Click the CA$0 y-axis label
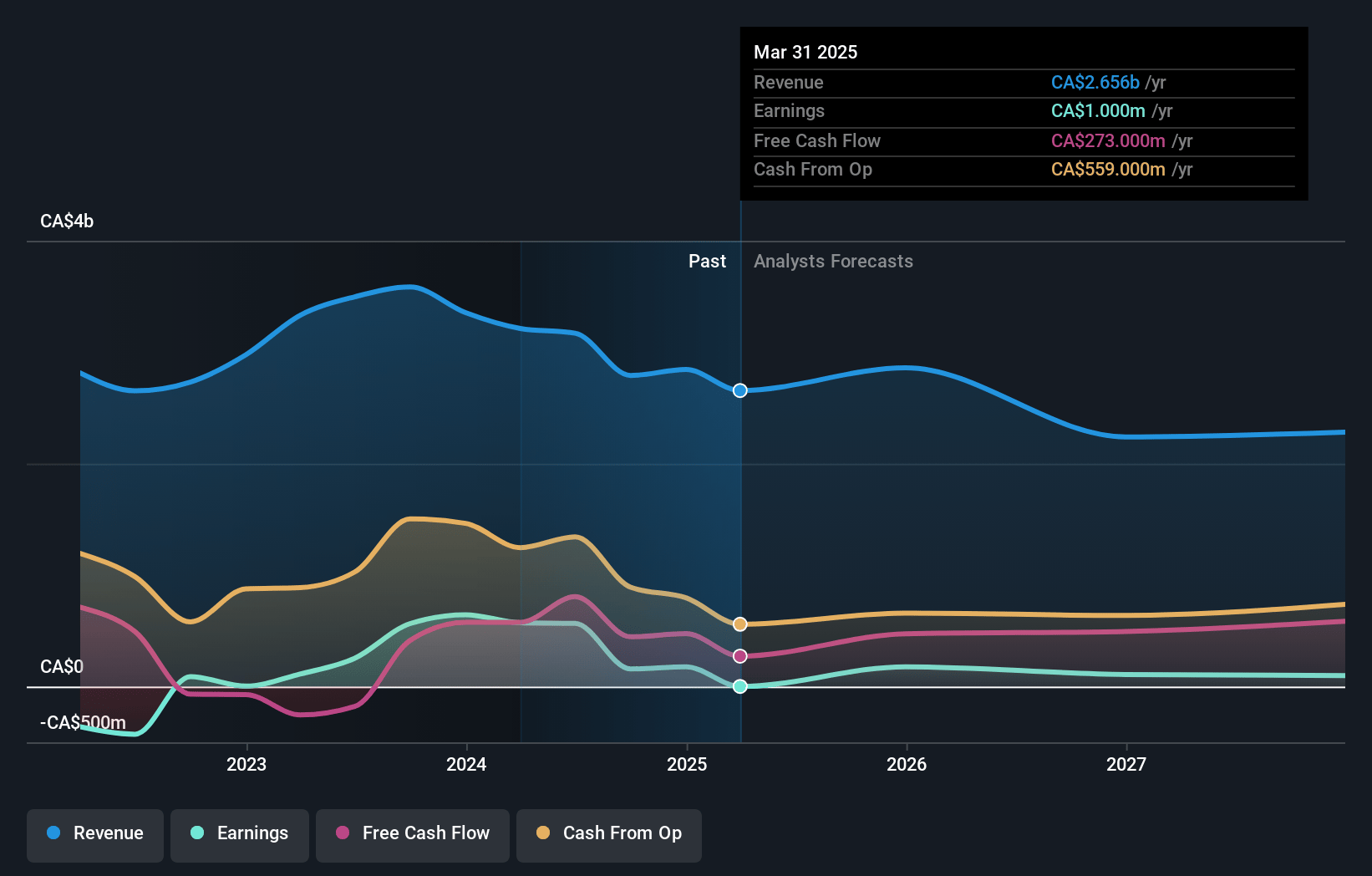The image size is (1372, 876). tap(62, 667)
